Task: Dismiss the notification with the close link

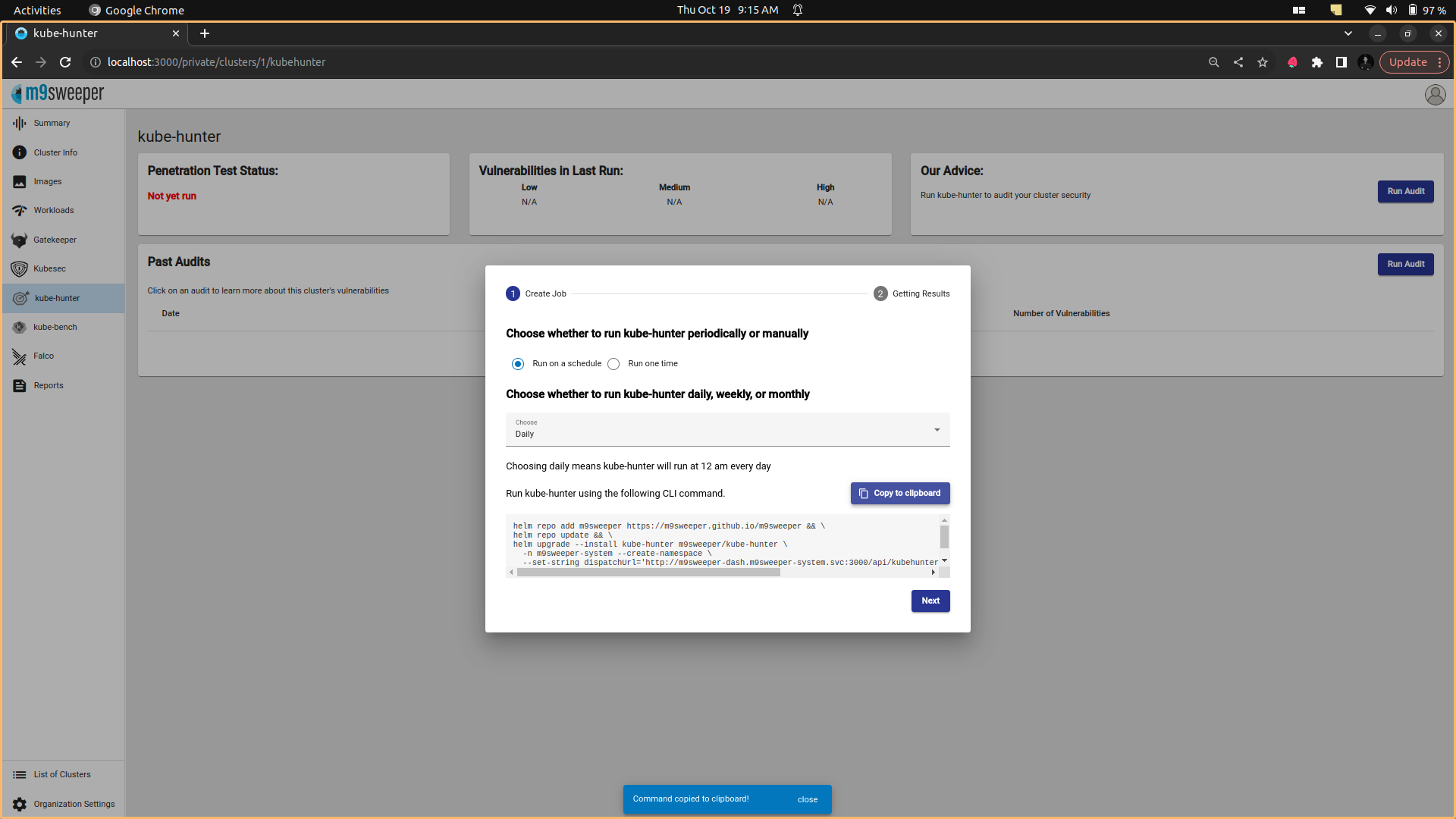Action: pos(807,799)
